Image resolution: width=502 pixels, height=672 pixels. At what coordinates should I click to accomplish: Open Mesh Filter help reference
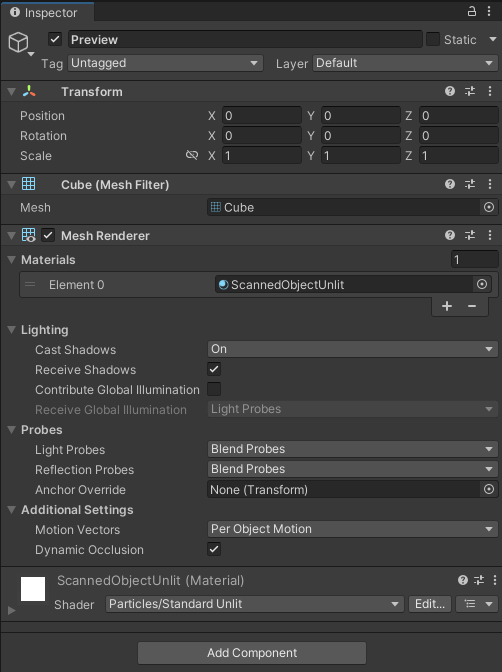point(450,184)
